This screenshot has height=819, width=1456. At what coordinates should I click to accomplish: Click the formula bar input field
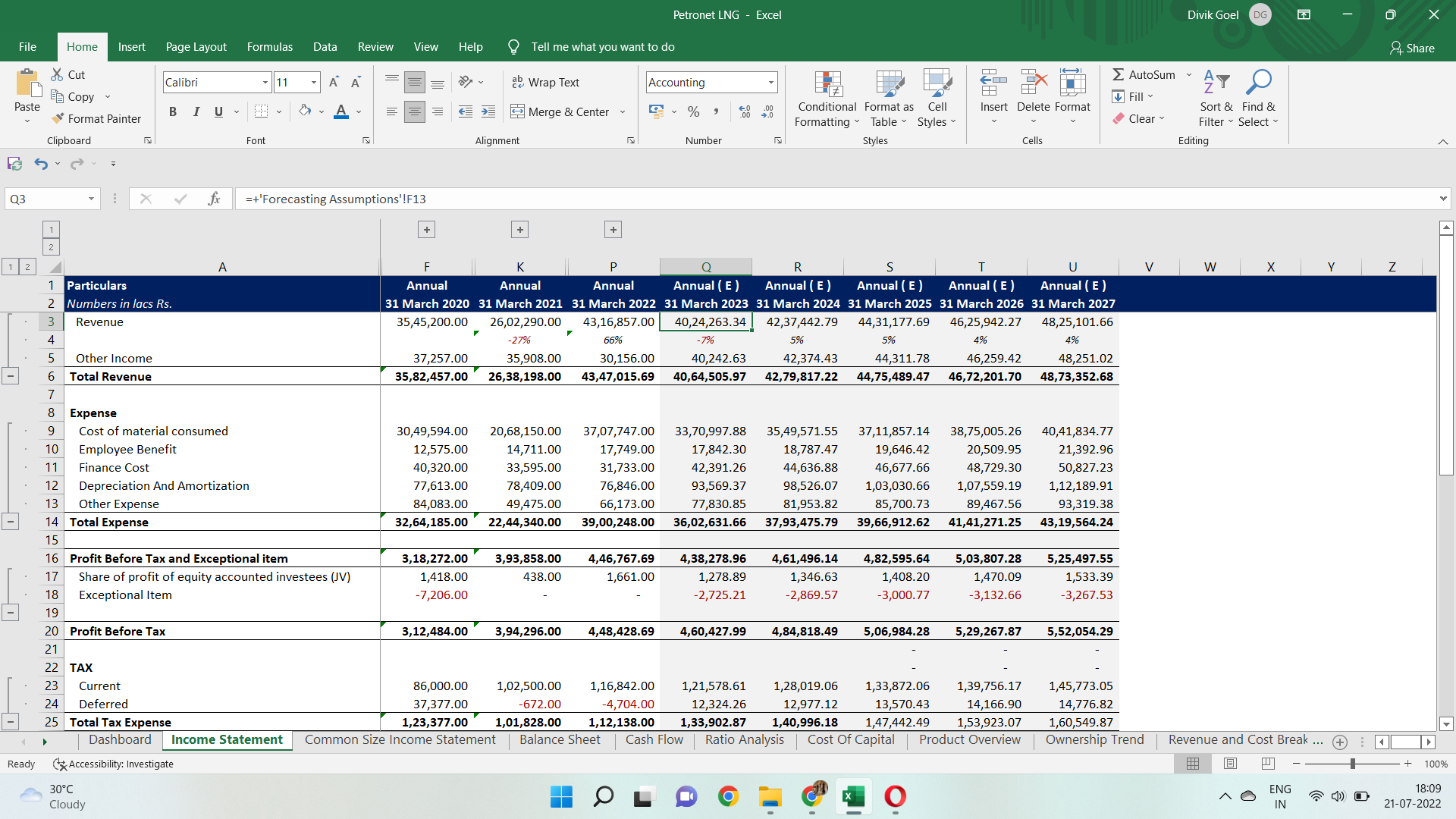click(x=834, y=199)
